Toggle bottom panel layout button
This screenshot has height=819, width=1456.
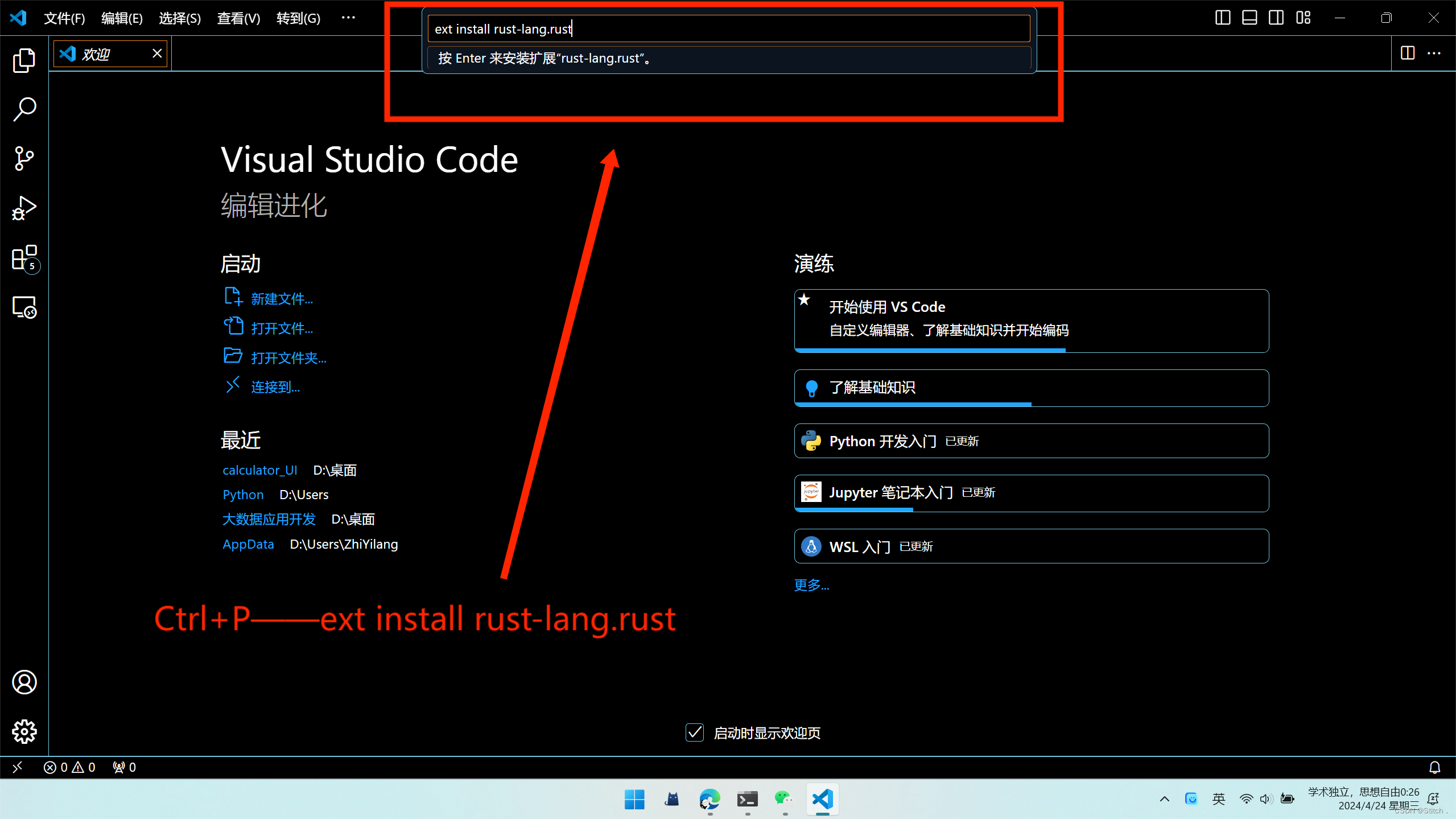tap(1249, 18)
